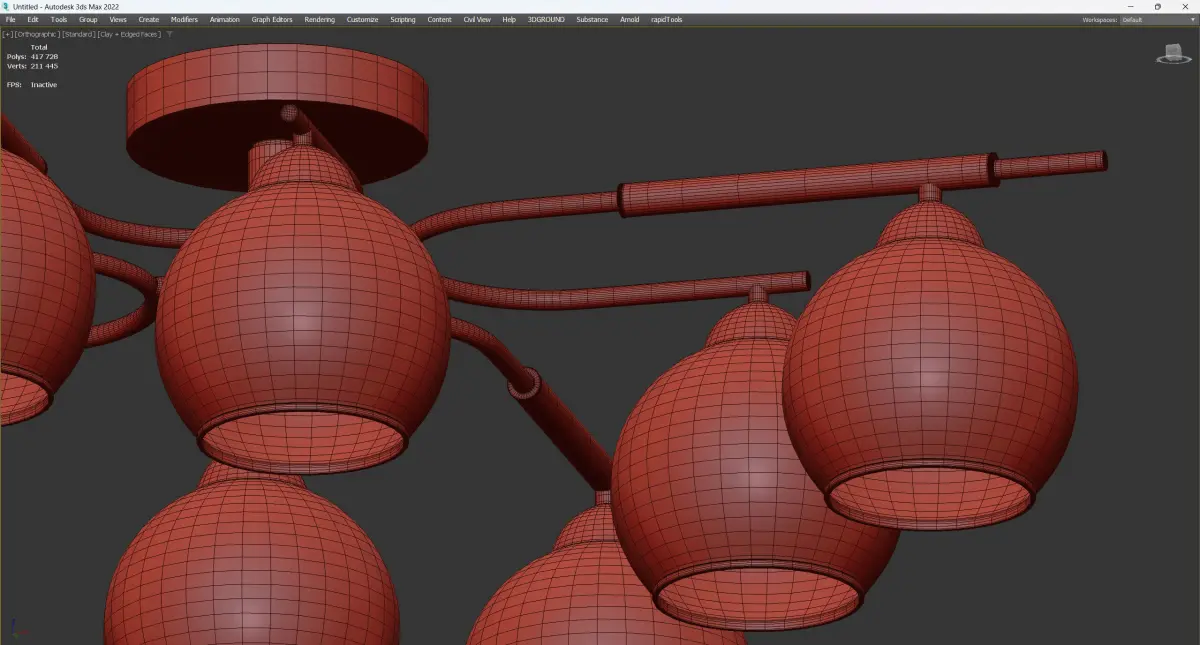The image size is (1200, 645).
Task: Close the 3ds Max window
Action: [x=1184, y=6]
